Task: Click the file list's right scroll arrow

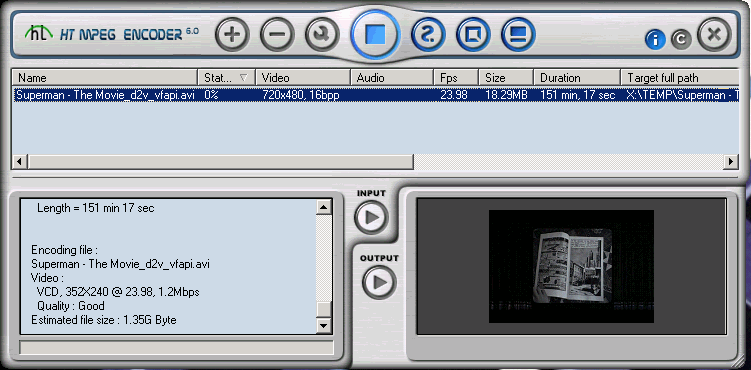Action: coord(731,162)
